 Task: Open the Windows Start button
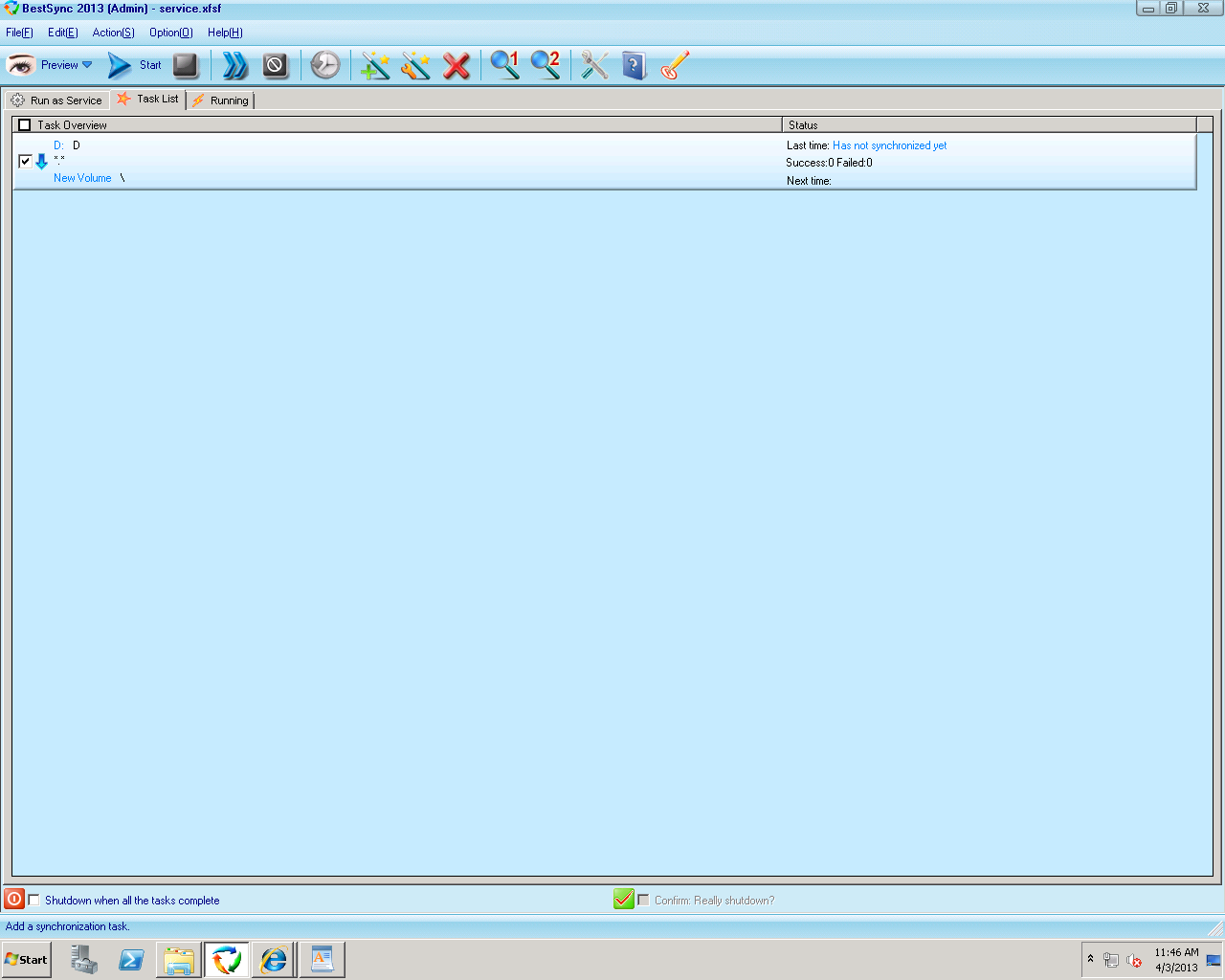pos(26,960)
